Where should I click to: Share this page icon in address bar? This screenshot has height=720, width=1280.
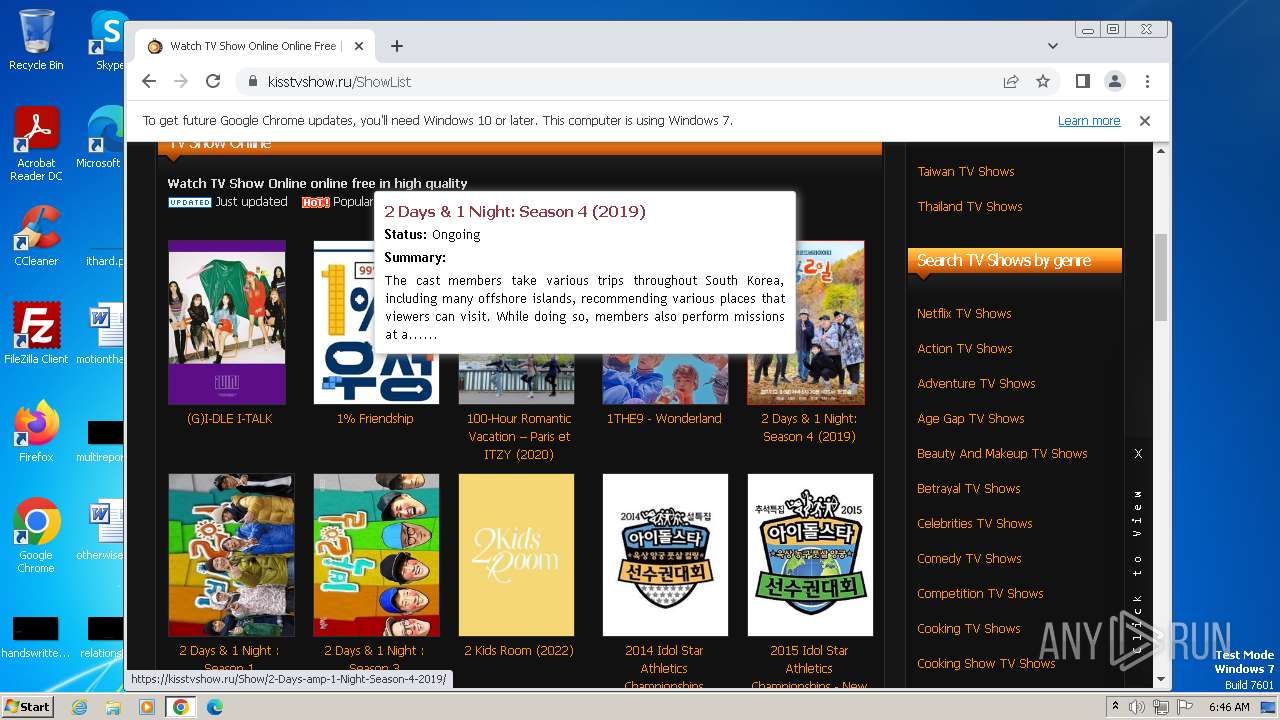(1011, 82)
